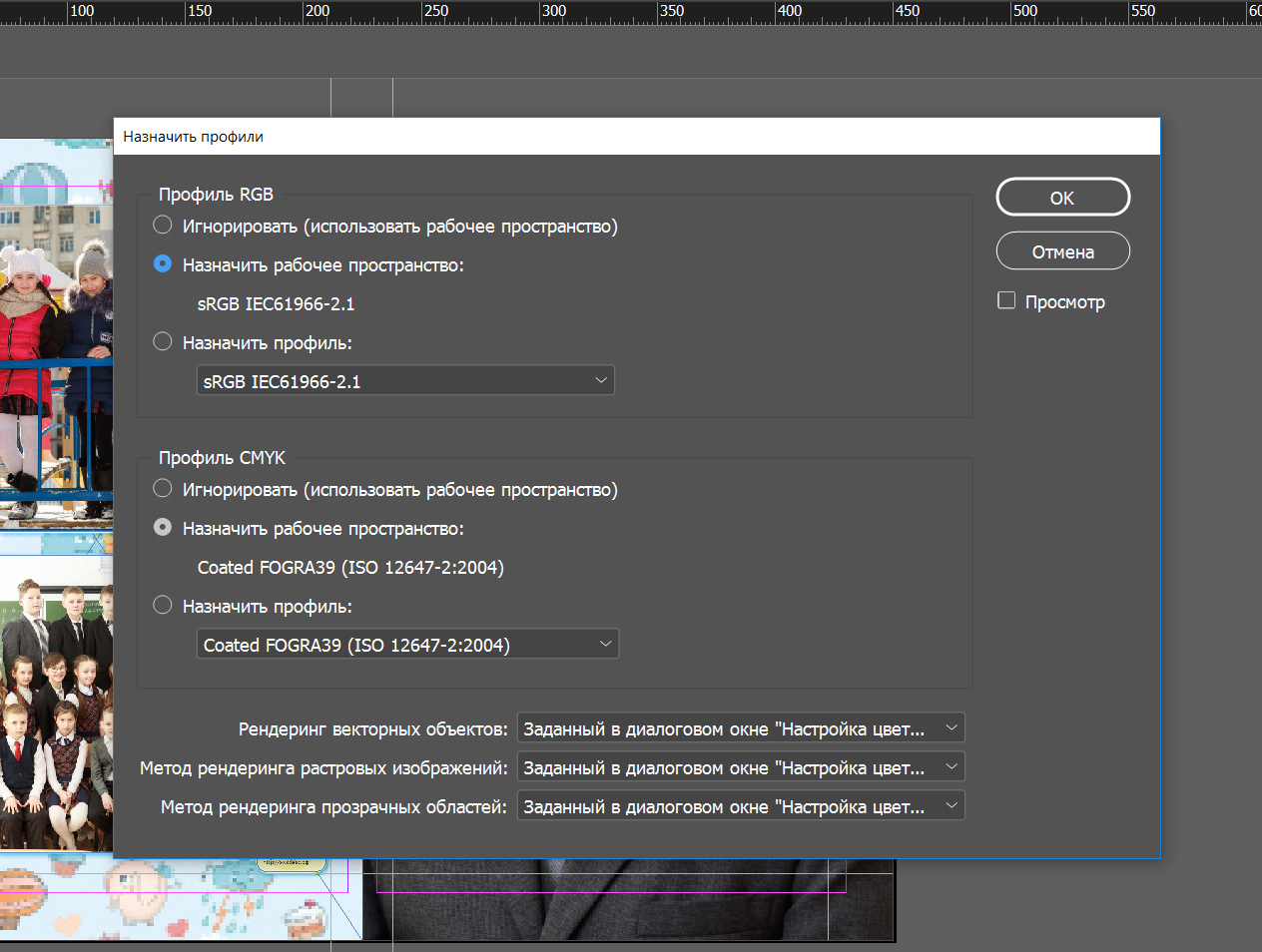The width and height of the screenshot is (1262, 952).
Task: Open the sRGB IEC61966-2.1 profile dropdown
Action: 405,380
